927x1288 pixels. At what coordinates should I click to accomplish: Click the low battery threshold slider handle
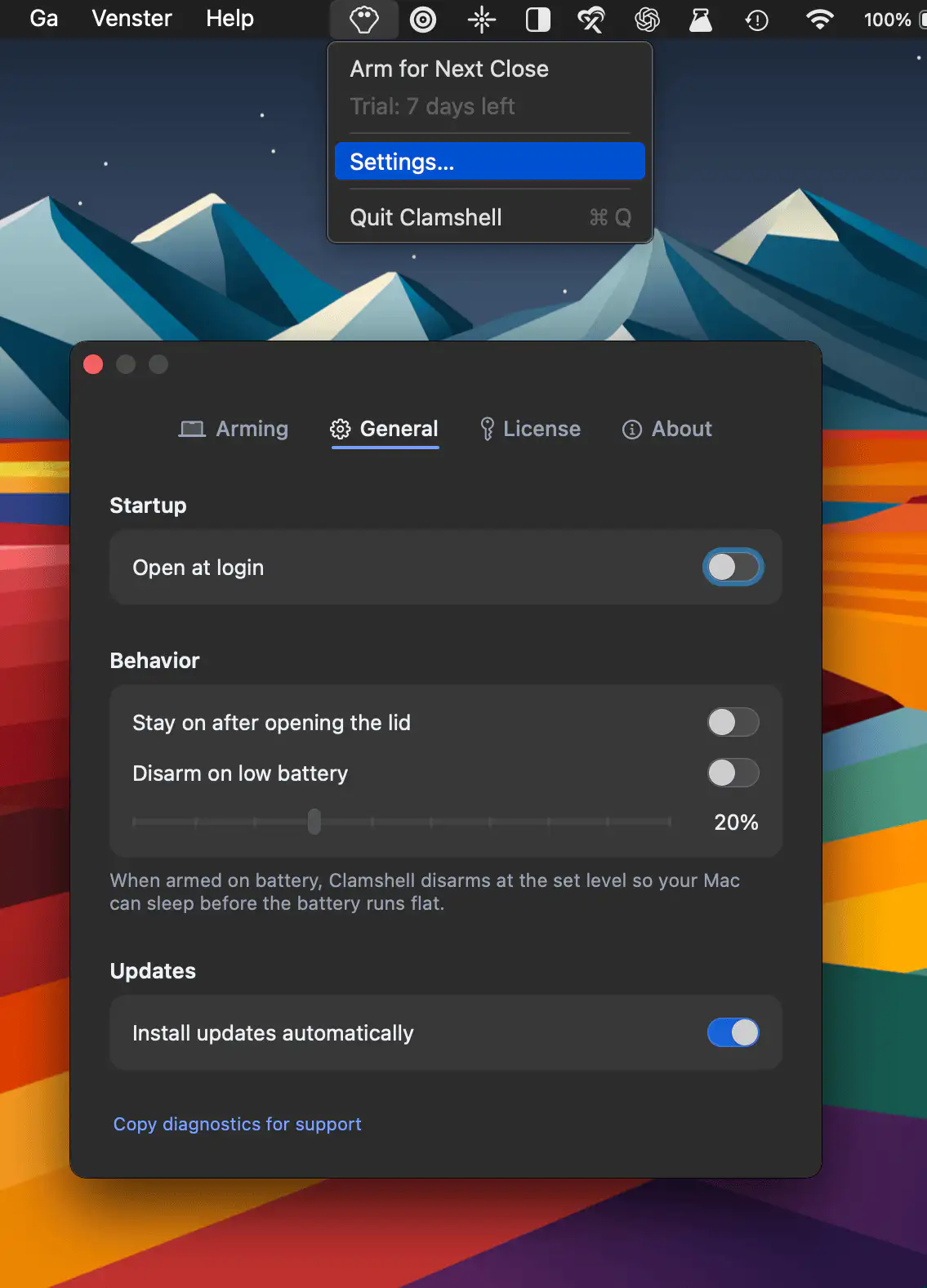point(314,822)
